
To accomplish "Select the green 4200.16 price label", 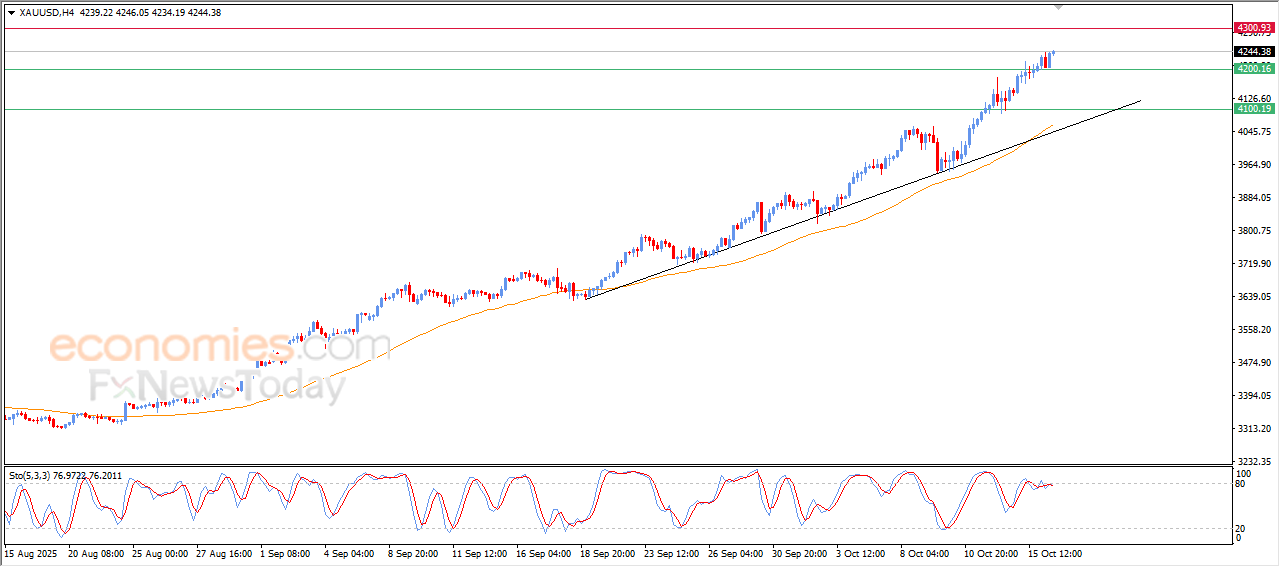I will [x=1253, y=69].
